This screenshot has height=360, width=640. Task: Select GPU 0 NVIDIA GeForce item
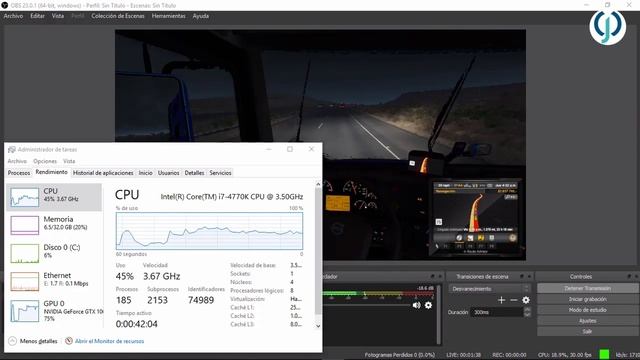pyautogui.click(x=54, y=311)
